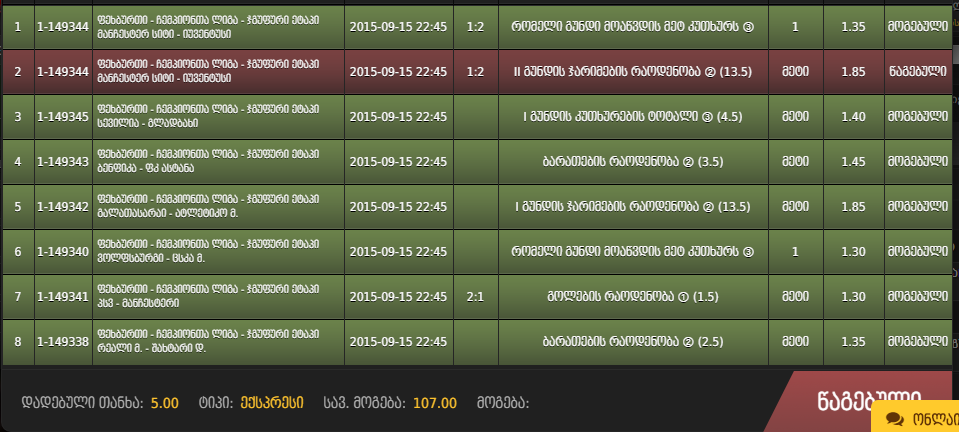This screenshot has height=432, width=959.
Task: Click the მეტი selection in the სევილია row
Action: tap(795, 117)
